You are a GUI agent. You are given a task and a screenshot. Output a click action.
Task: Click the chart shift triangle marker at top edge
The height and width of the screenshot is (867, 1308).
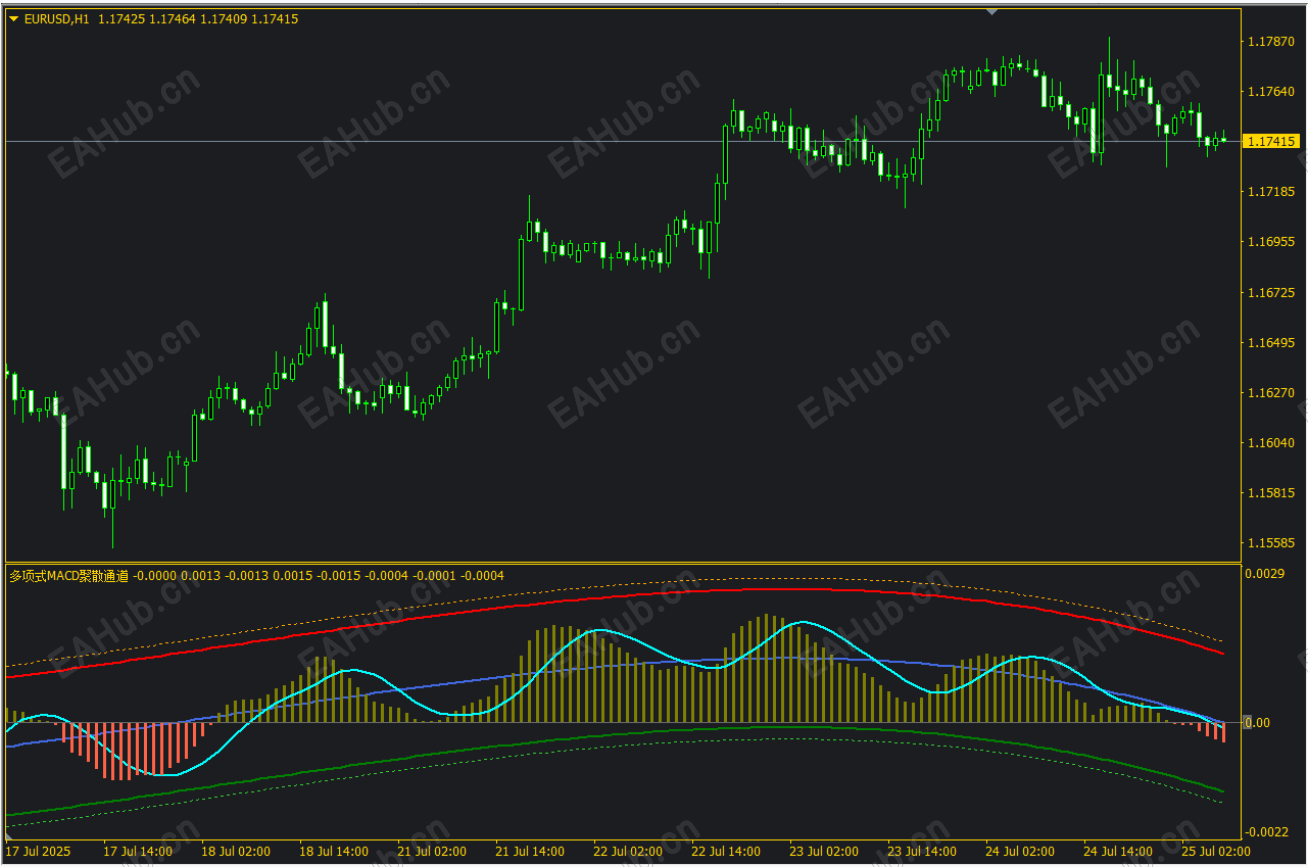pyautogui.click(x=991, y=12)
